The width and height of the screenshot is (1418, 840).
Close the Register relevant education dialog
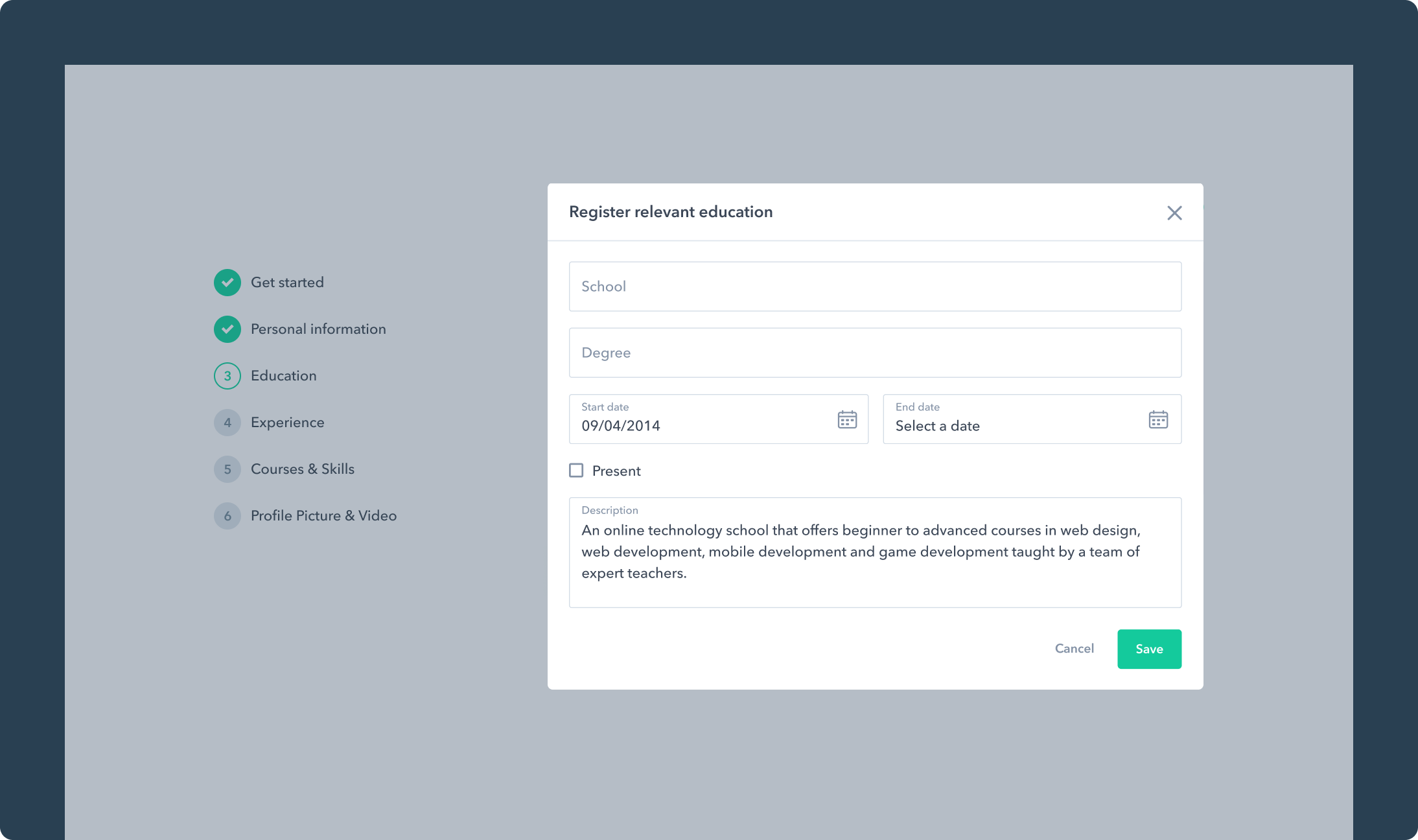point(1174,213)
